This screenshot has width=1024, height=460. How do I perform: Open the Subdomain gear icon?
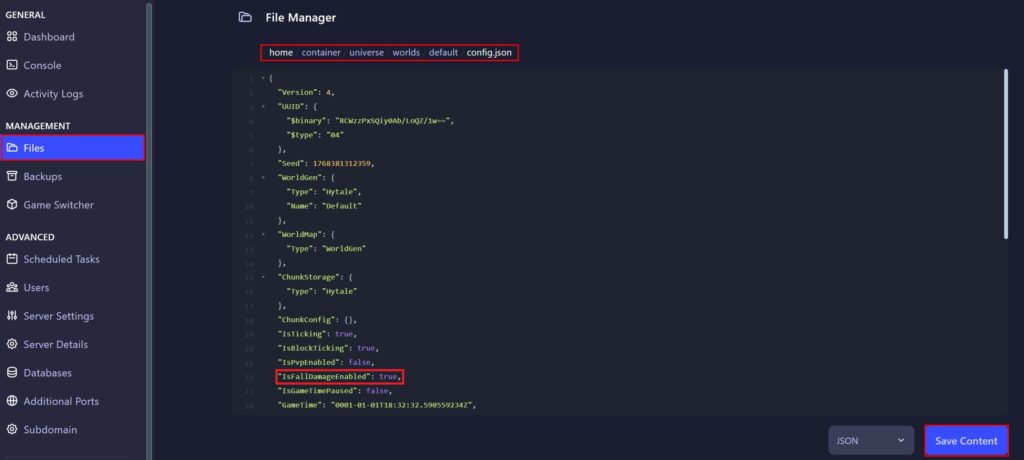[x=12, y=430]
